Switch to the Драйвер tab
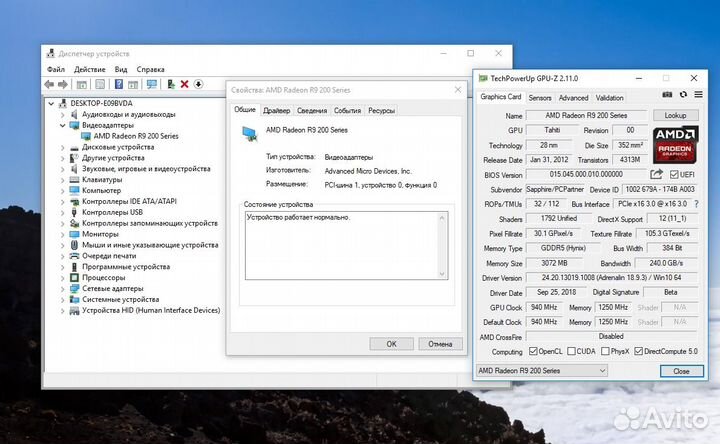 (277, 110)
